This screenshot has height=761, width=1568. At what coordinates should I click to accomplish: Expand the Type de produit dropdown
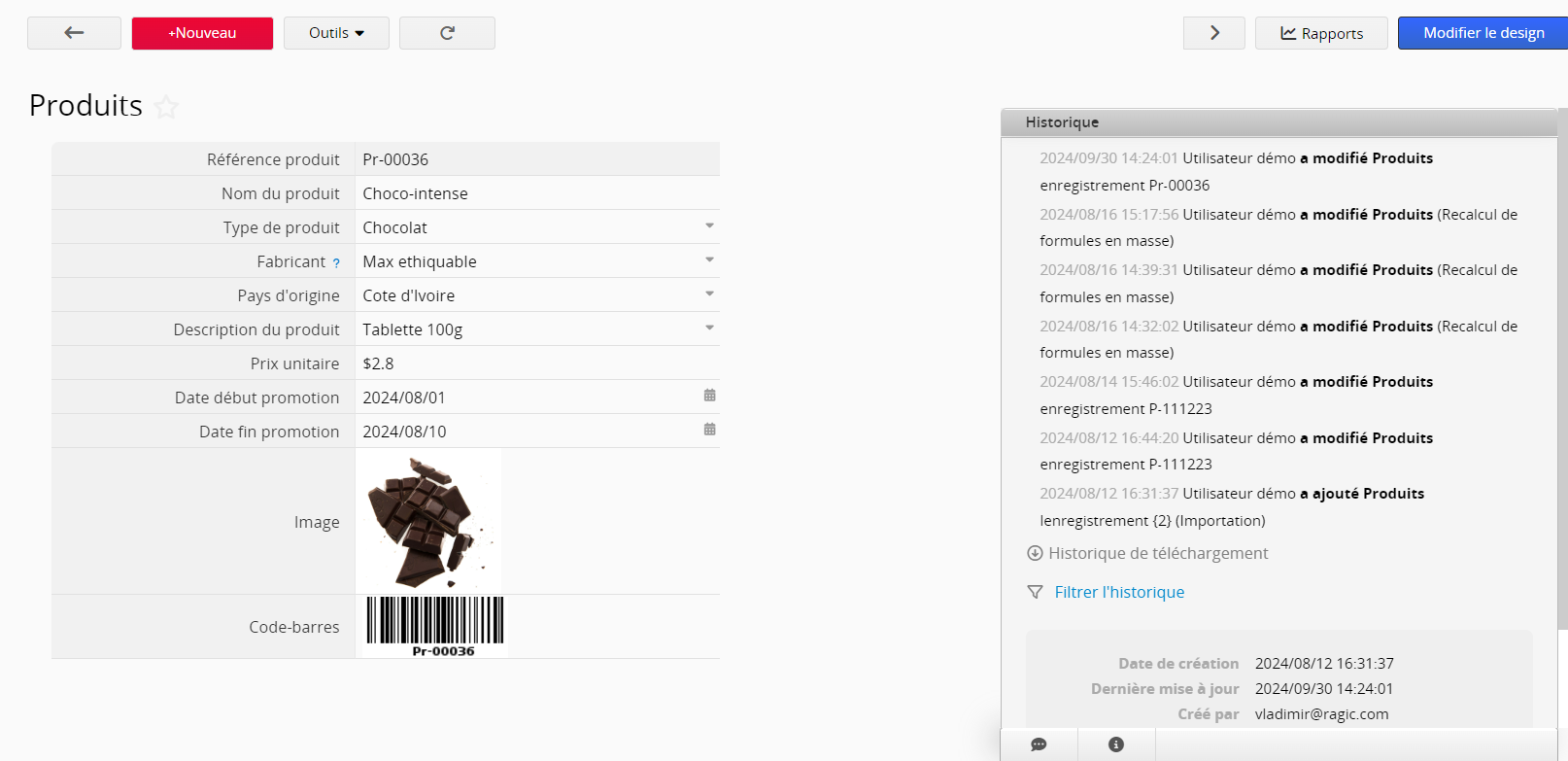(709, 226)
